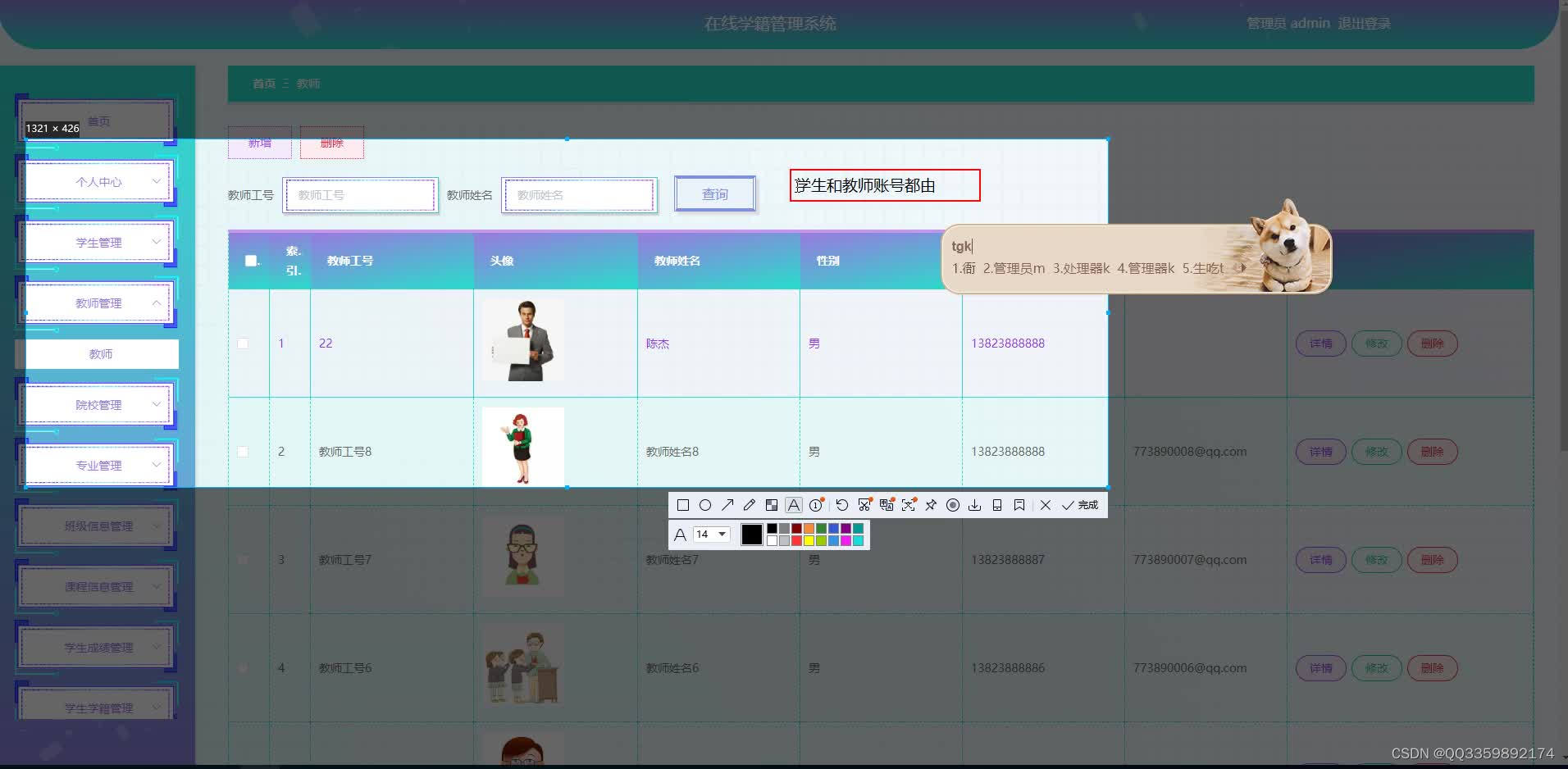Pick the magenta color swatch
The width and height of the screenshot is (1568, 769).
tap(846, 541)
